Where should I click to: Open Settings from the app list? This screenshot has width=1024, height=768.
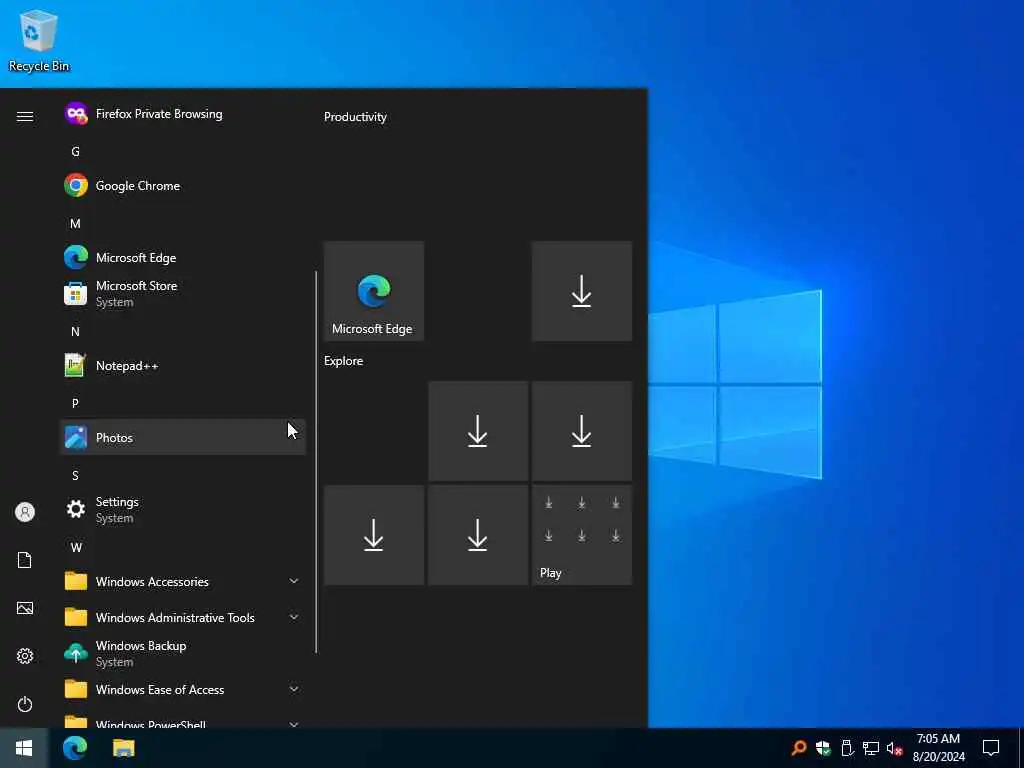tap(182, 509)
